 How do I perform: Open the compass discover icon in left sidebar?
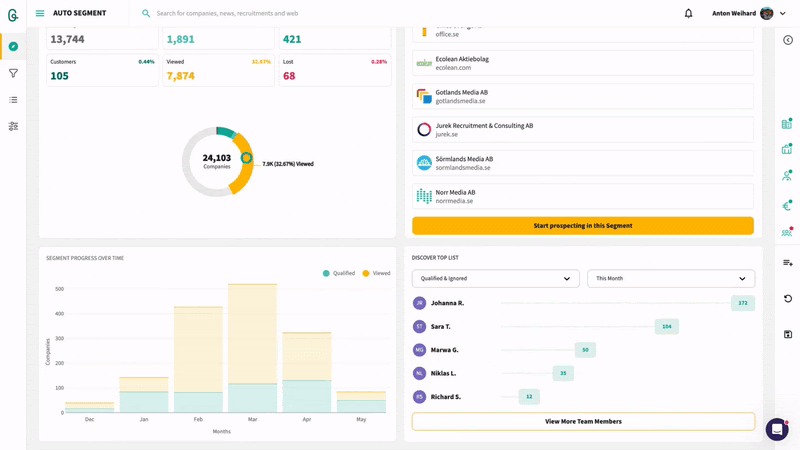tap(13, 46)
